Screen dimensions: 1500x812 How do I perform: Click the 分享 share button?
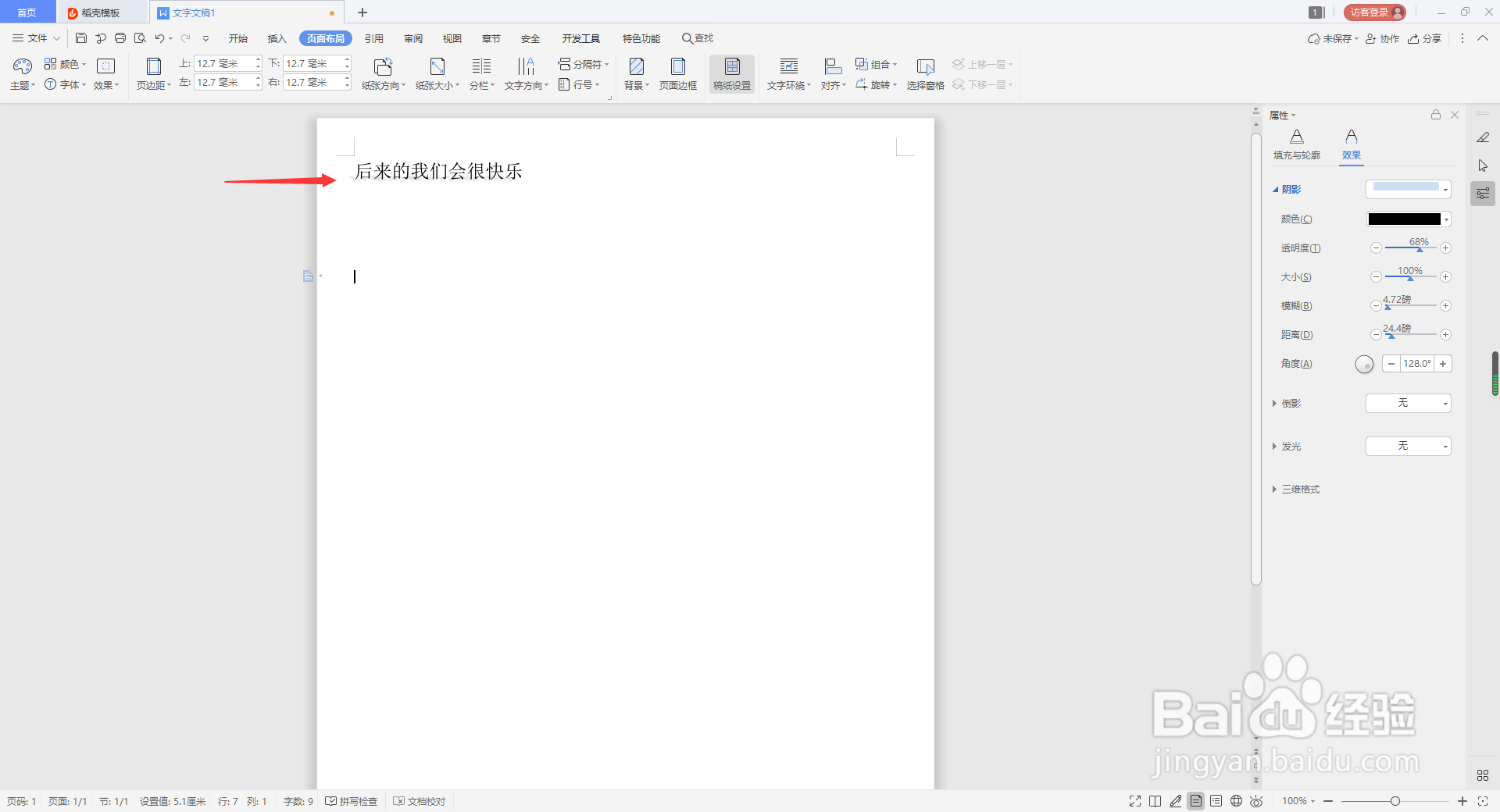click(1425, 38)
